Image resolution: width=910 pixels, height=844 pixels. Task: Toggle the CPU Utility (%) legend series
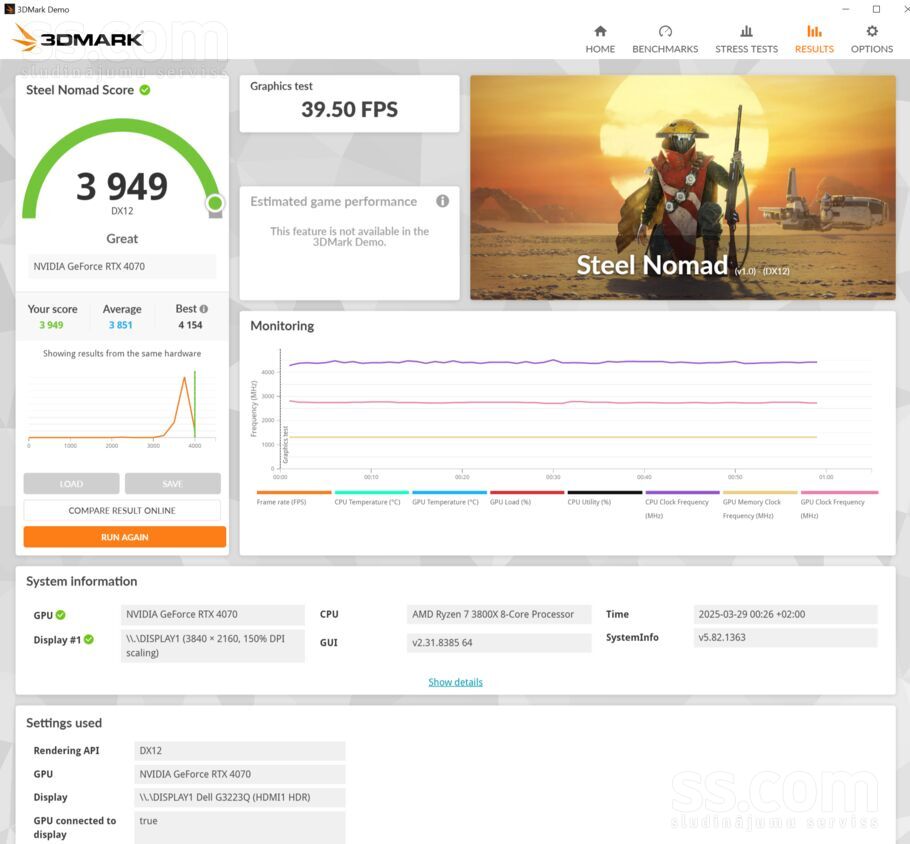605,497
